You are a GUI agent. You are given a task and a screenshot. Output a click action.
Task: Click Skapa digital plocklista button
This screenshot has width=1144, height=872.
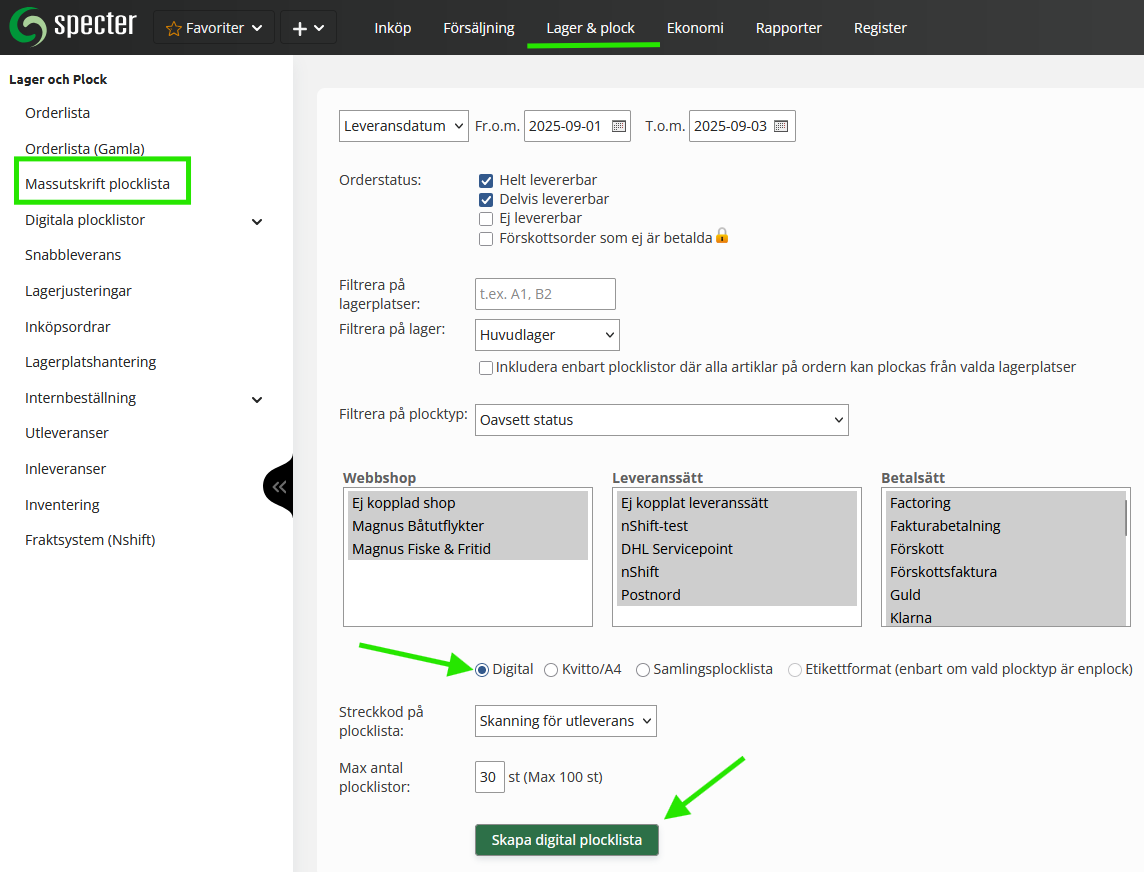(x=566, y=840)
